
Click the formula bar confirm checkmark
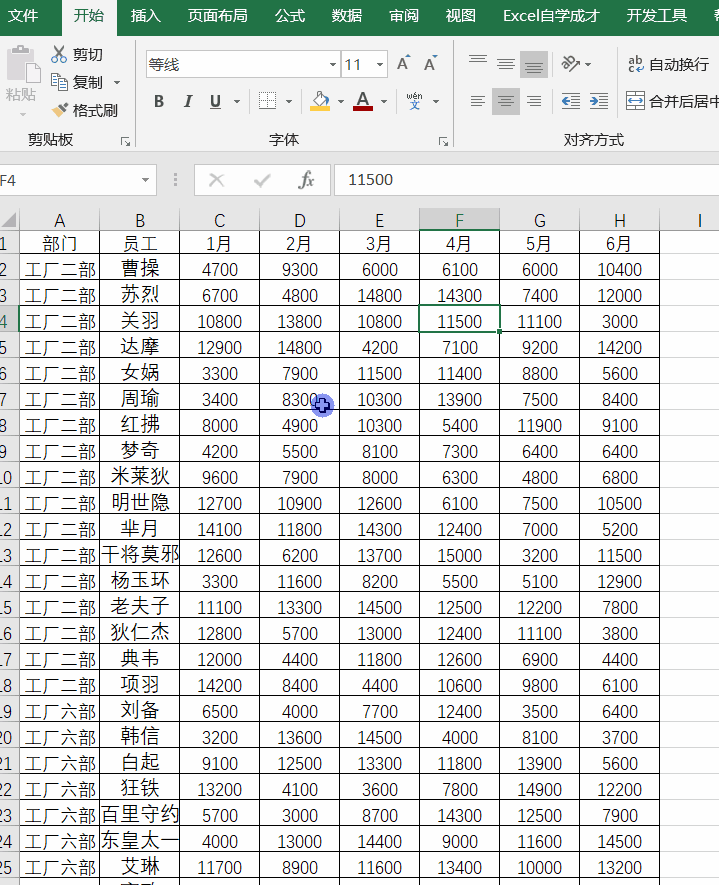(262, 180)
